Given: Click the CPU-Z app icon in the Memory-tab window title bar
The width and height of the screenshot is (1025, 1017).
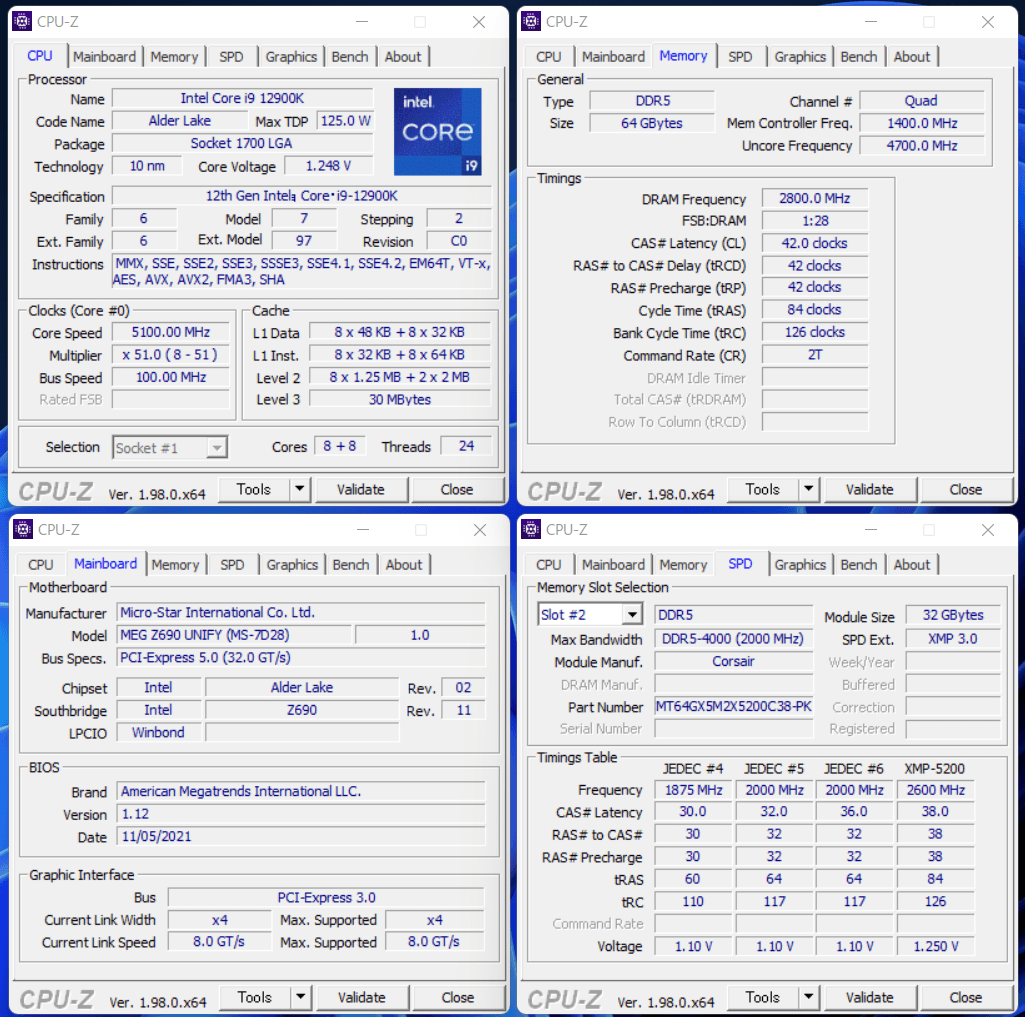Looking at the screenshot, I should pos(531,21).
